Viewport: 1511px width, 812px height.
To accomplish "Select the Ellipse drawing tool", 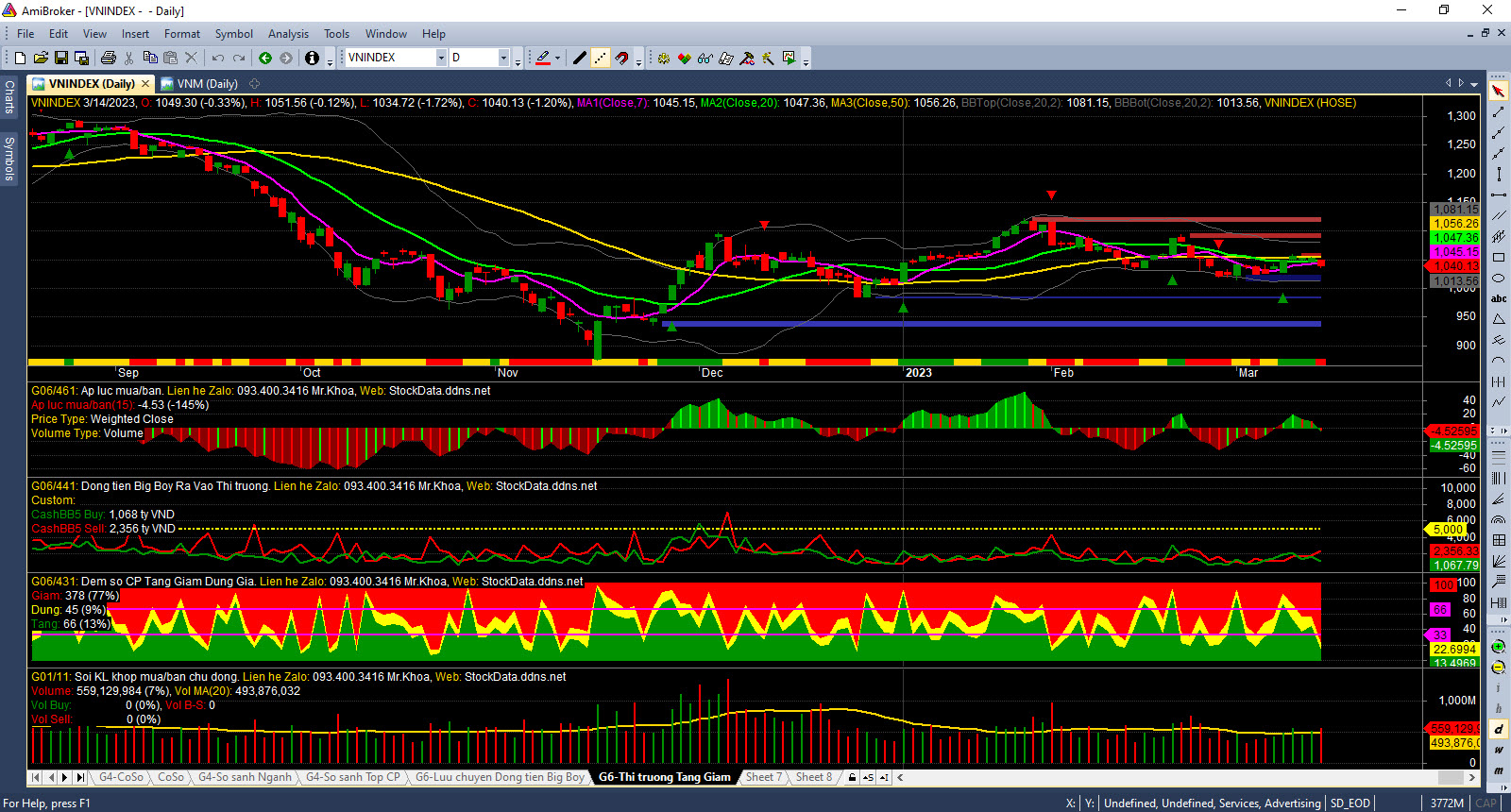I will pos(1499,278).
